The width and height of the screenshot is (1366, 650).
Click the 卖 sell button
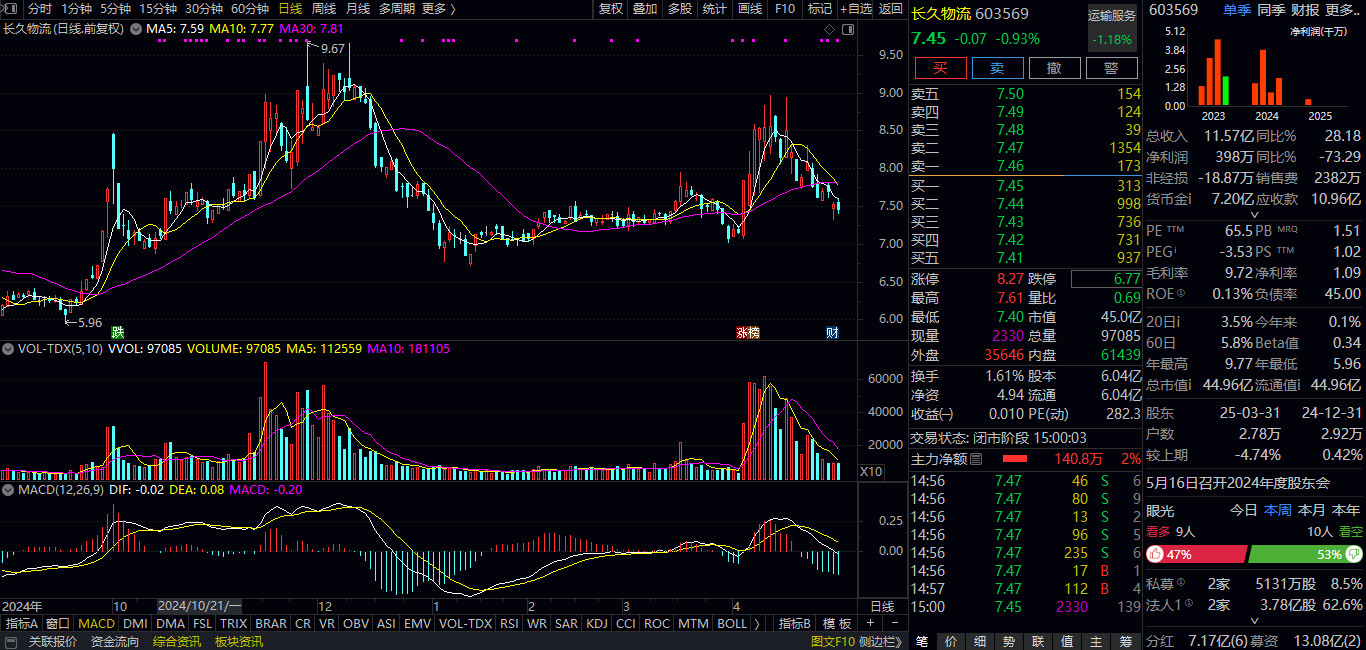click(997, 68)
